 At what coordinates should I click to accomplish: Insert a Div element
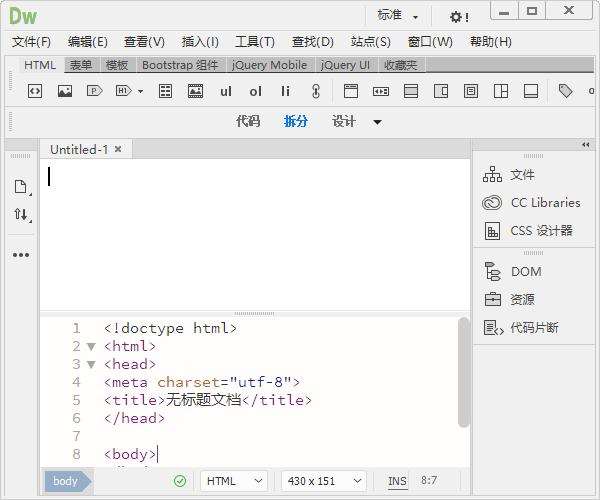35,91
